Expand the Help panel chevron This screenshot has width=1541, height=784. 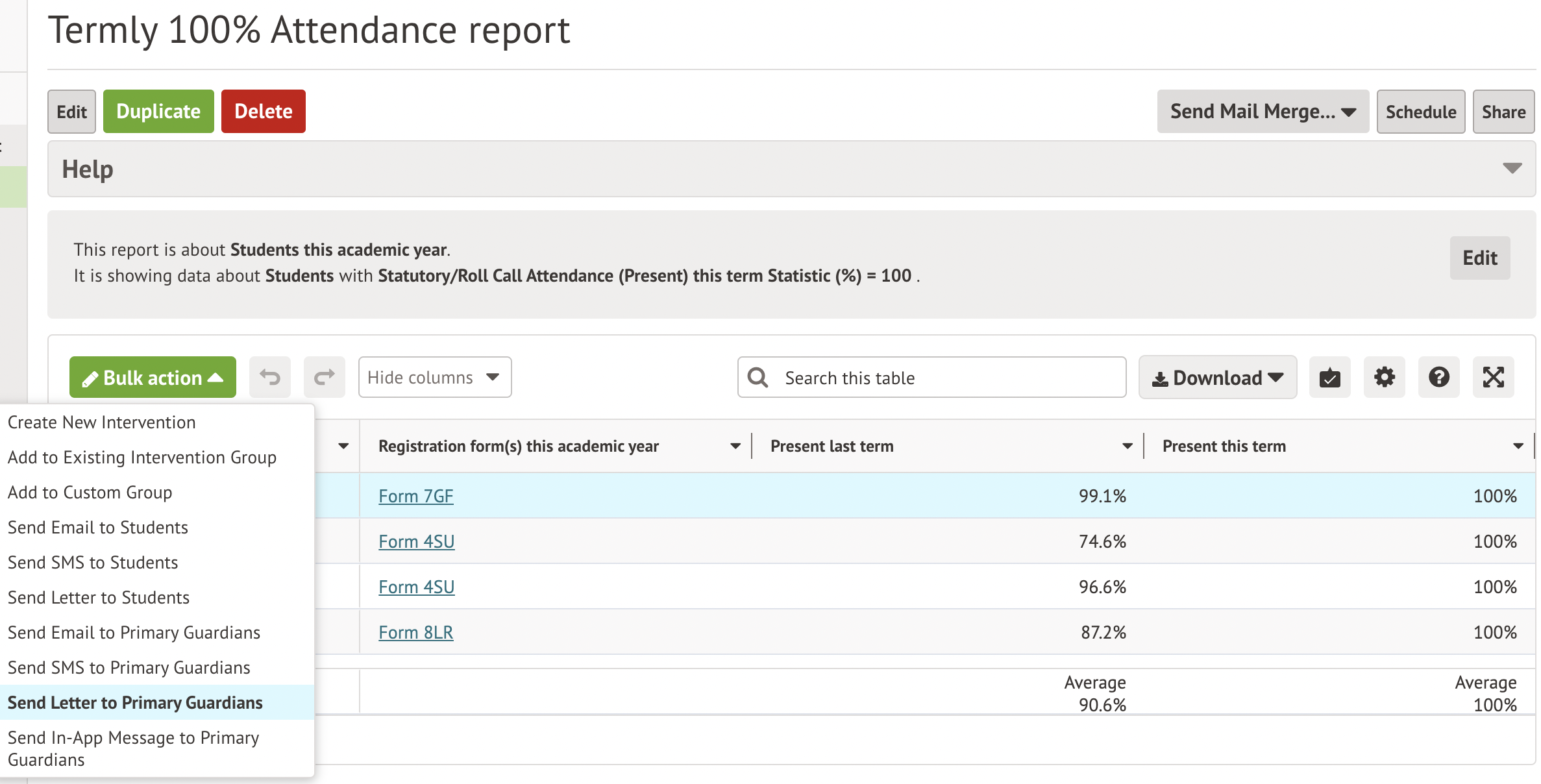pyautogui.click(x=1512, y=169)
